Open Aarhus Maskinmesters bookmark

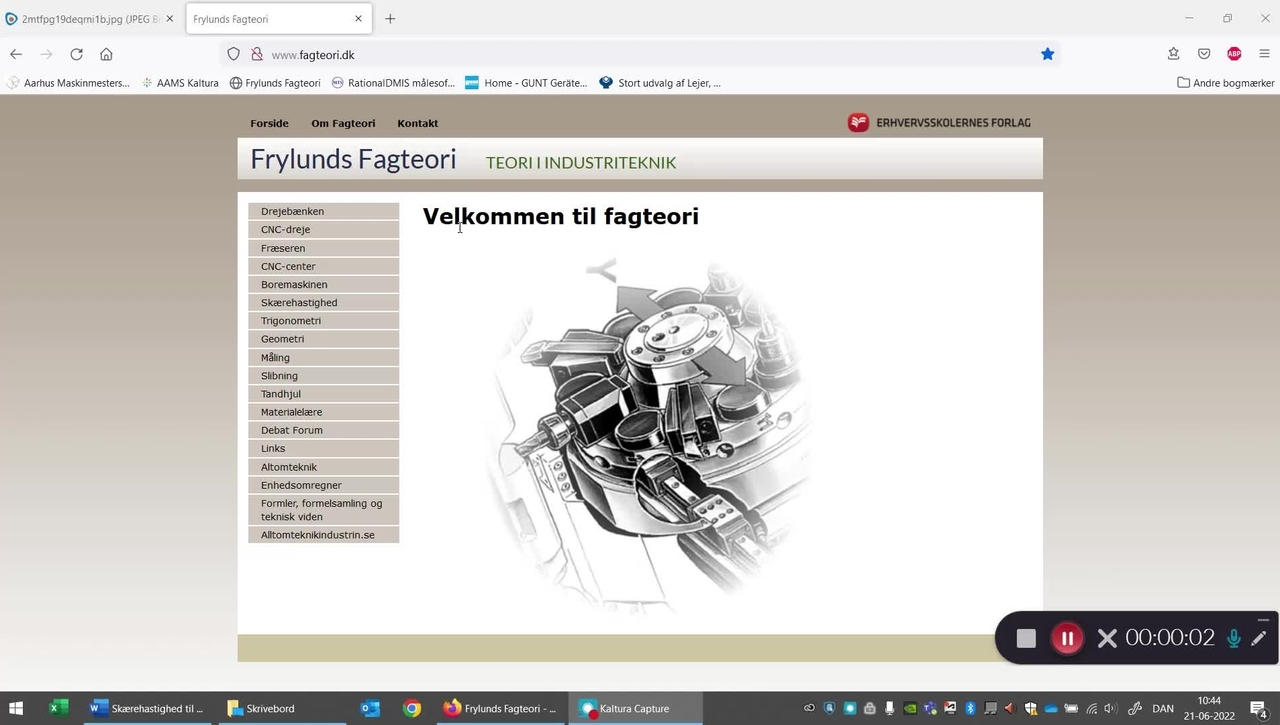tap(69, 83)
